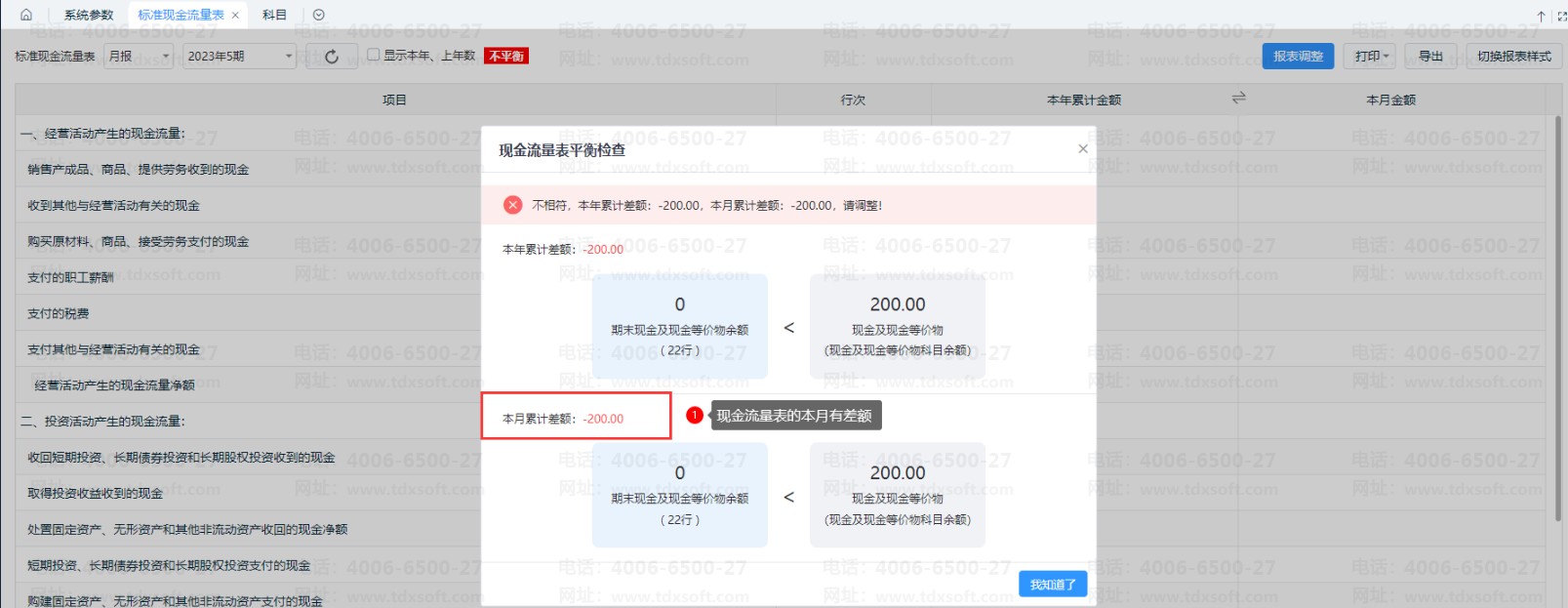This screenshot has width=1568, height=608.
Task: Click the red error icon in alert
Action: (x=512, y=205)
